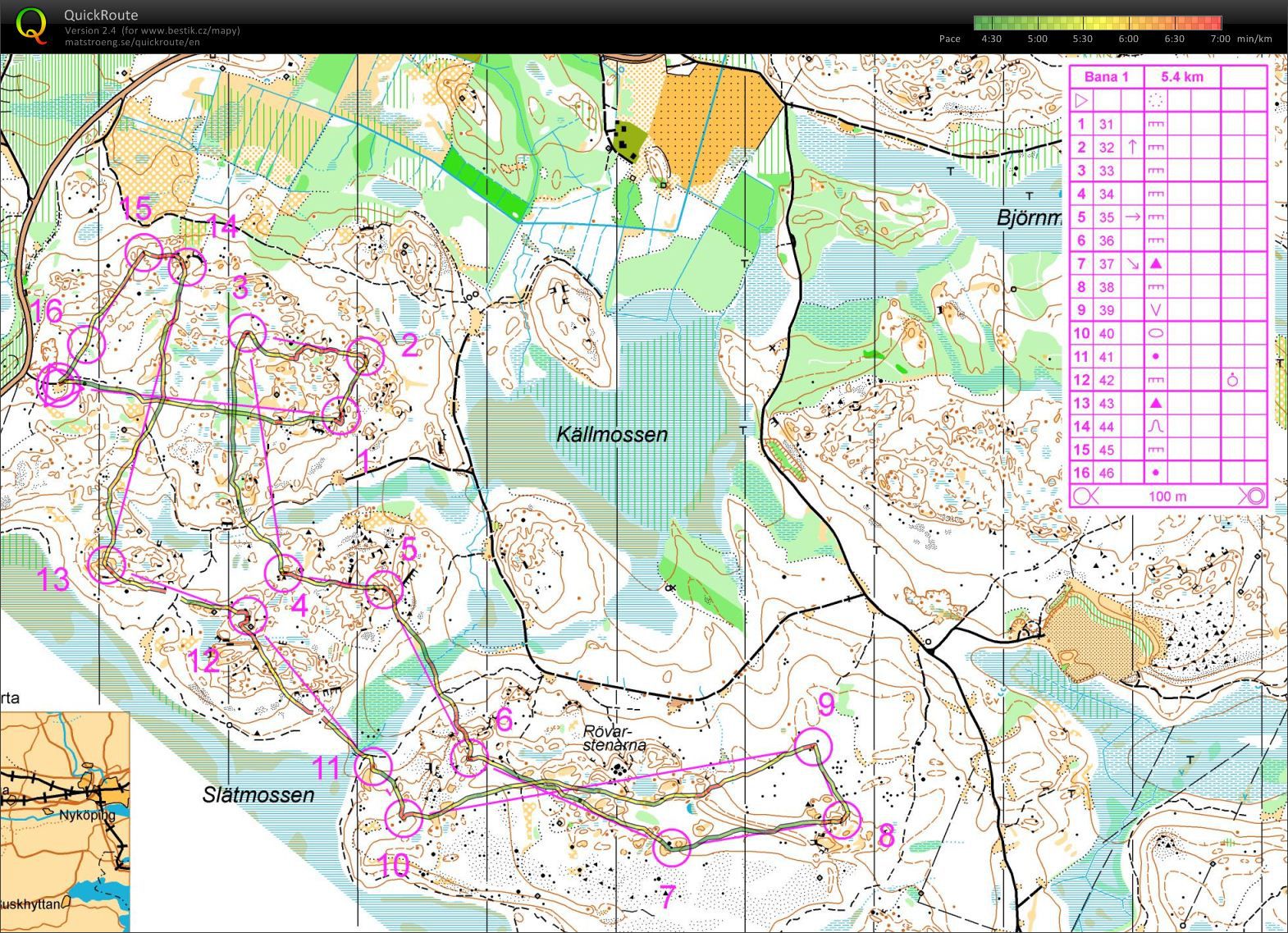Click the map control circle numbered 9
Screen dimensions: 1288x933
814,746
